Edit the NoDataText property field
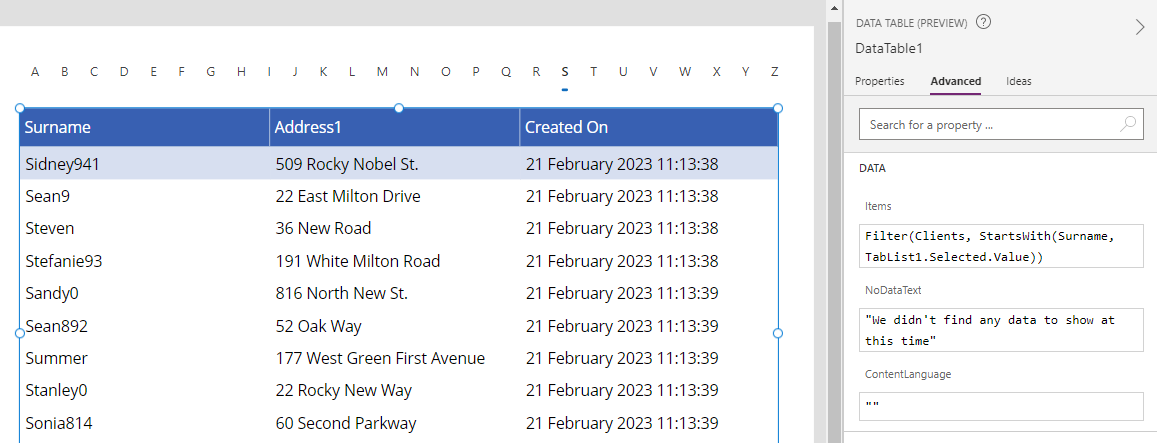Image resolution: width=1157 pixels, height=443 pixels. click(1000, 330)
